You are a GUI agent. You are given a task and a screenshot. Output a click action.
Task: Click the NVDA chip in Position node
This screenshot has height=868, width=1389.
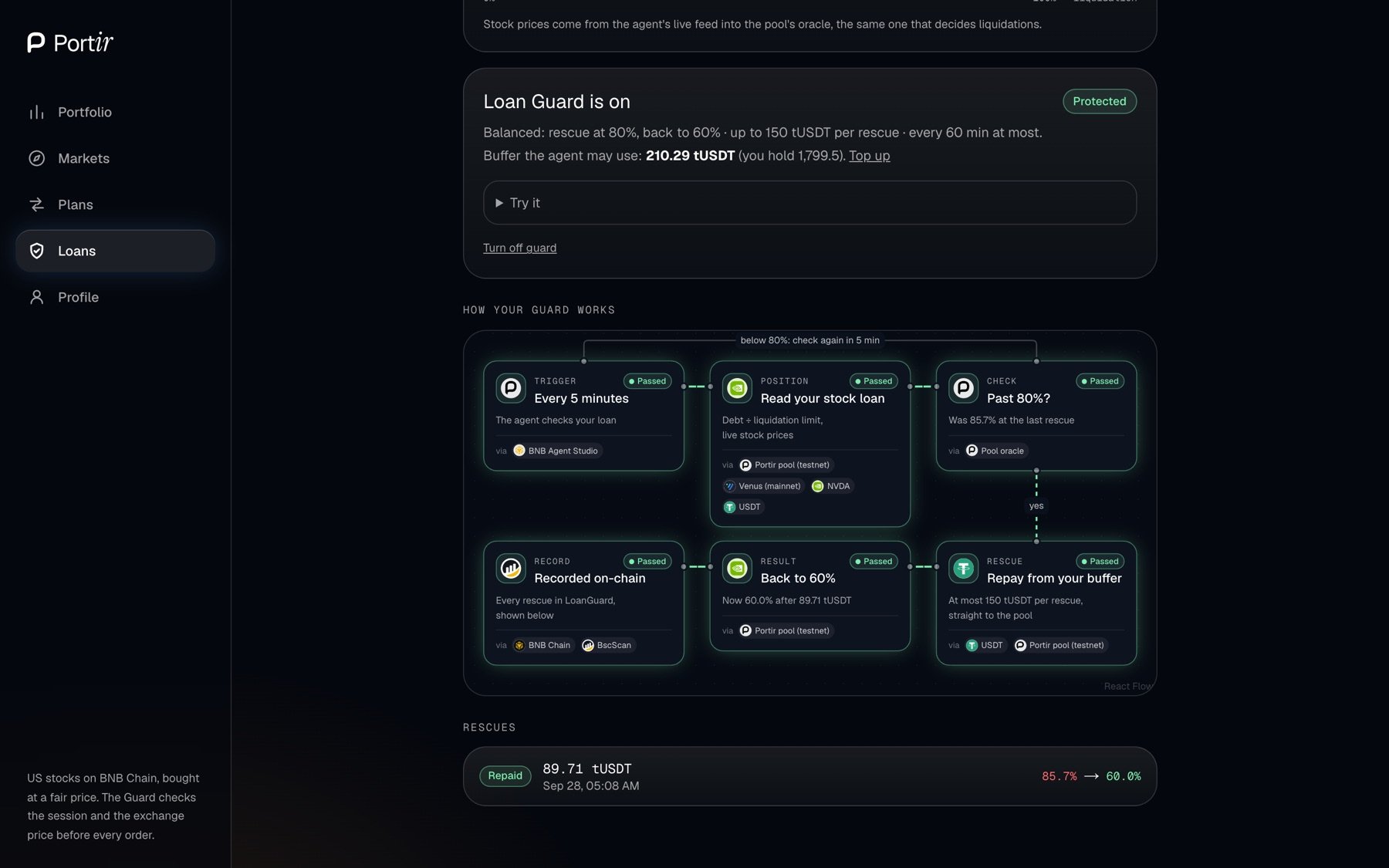point(830,487)
